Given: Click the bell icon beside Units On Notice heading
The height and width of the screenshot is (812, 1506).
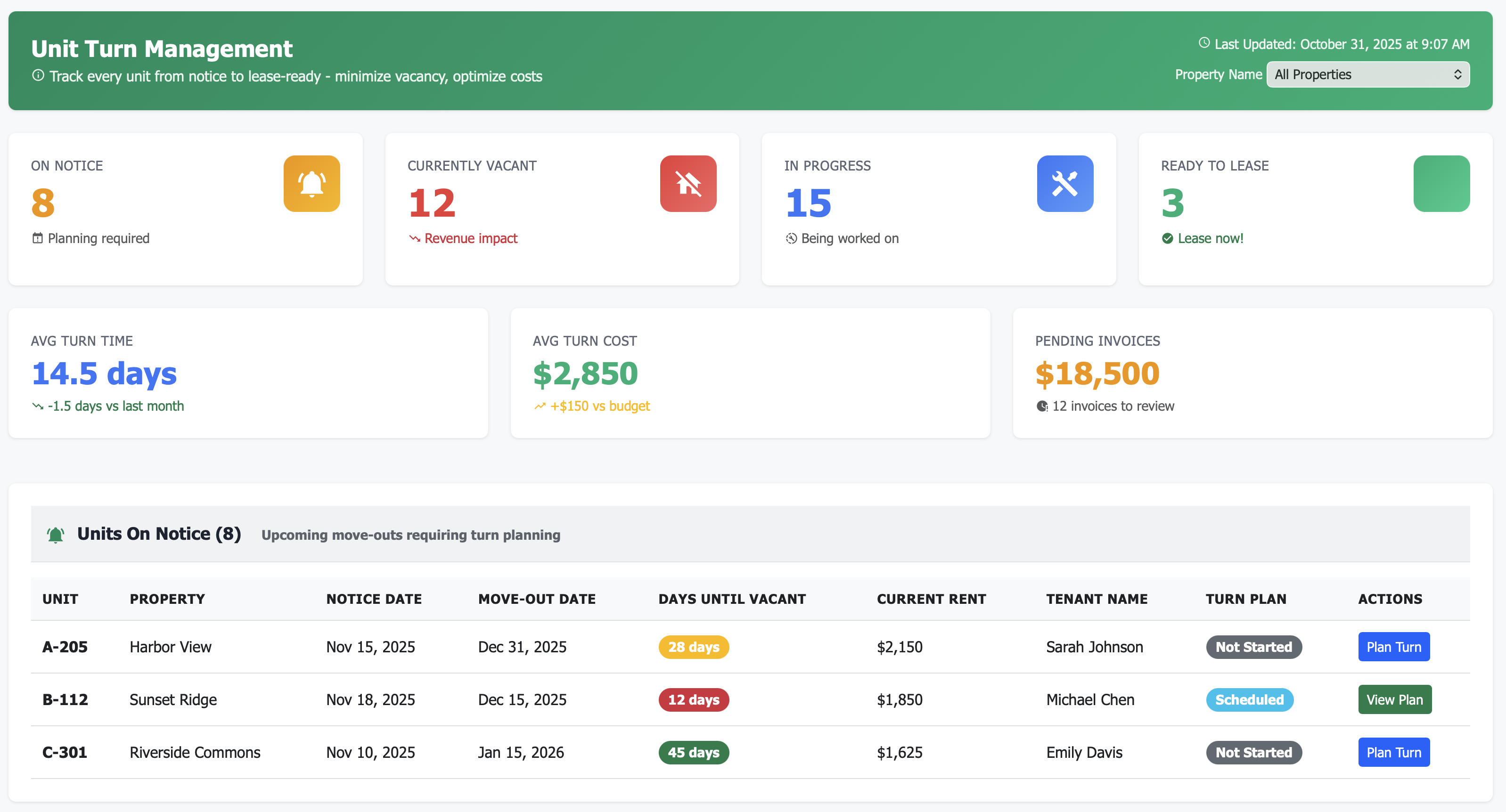Looking at the screenshot, I should click(x=55, y=534).
